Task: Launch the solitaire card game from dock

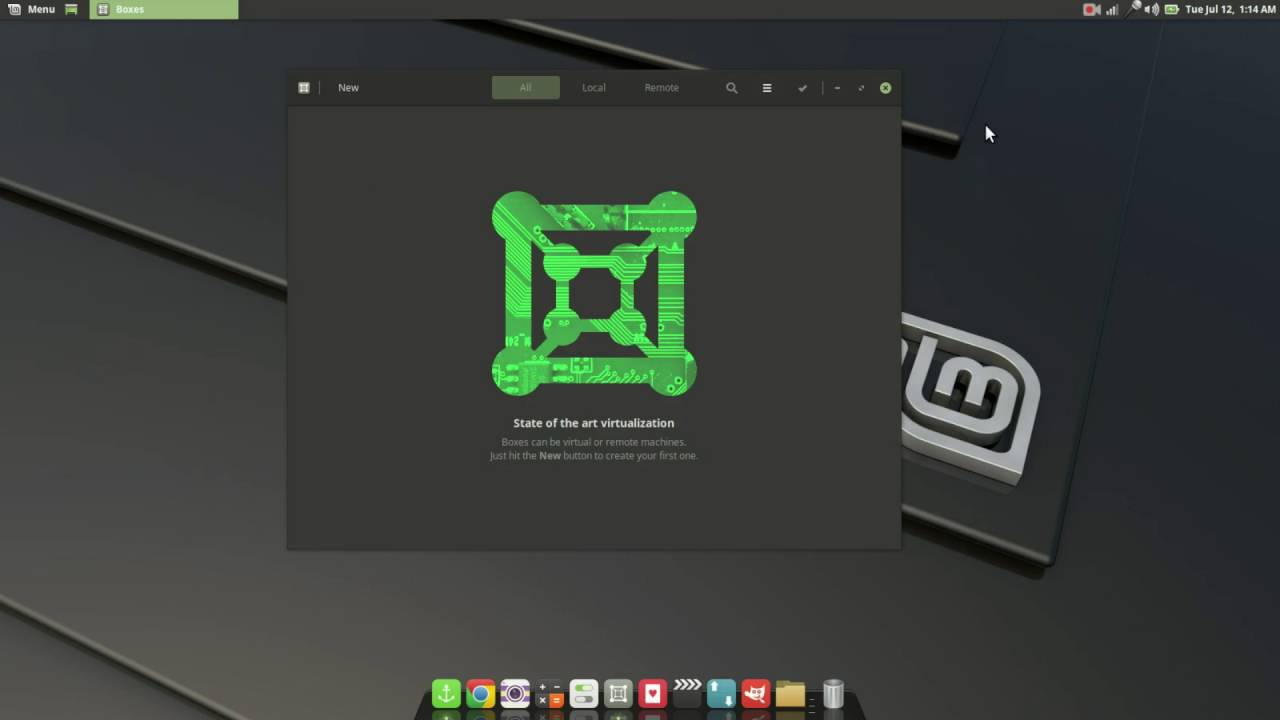Action: coord(653,693)
